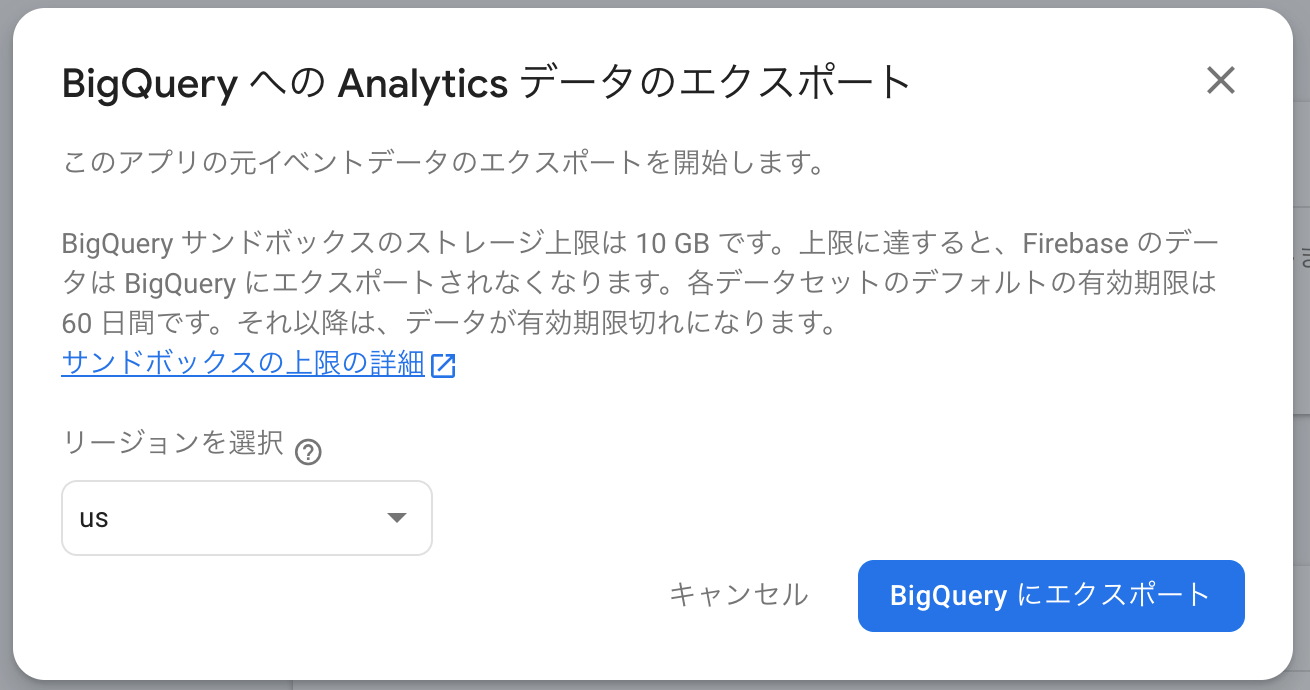Click the dialog title BigQuery への Analytics データのエクスポート
The image size is (1310, 690).
[486, 84]
